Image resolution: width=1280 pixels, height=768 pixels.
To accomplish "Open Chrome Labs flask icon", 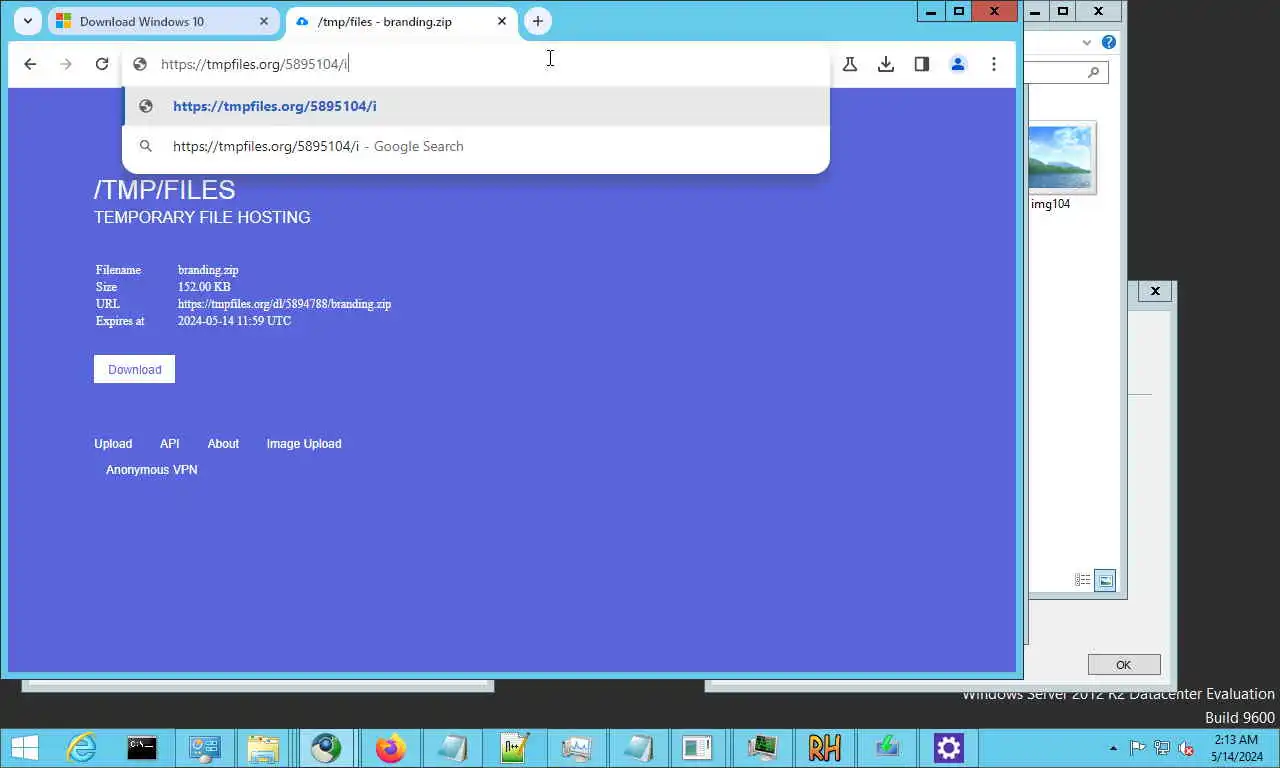I will point(850,64).
